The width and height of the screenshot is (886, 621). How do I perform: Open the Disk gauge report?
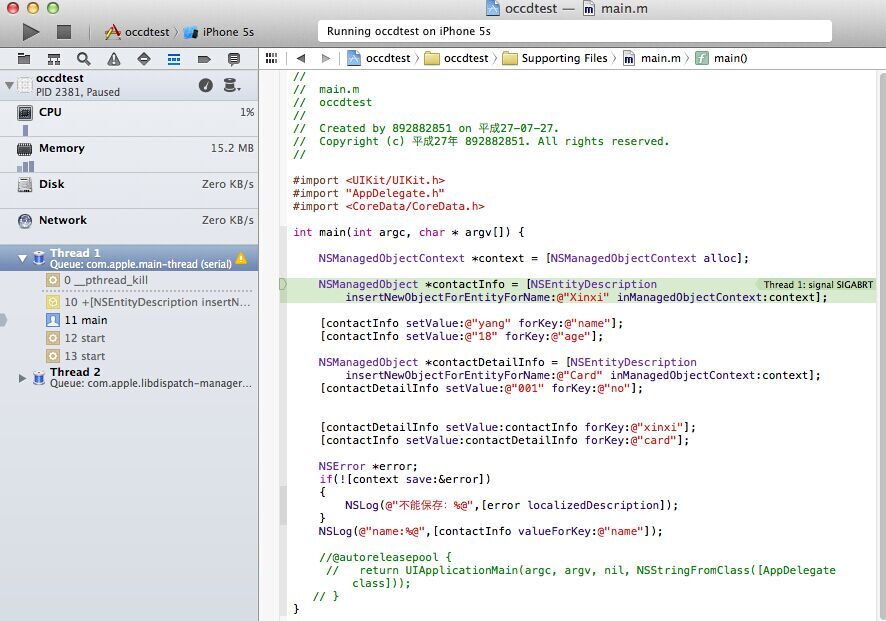tap(129, 191)
